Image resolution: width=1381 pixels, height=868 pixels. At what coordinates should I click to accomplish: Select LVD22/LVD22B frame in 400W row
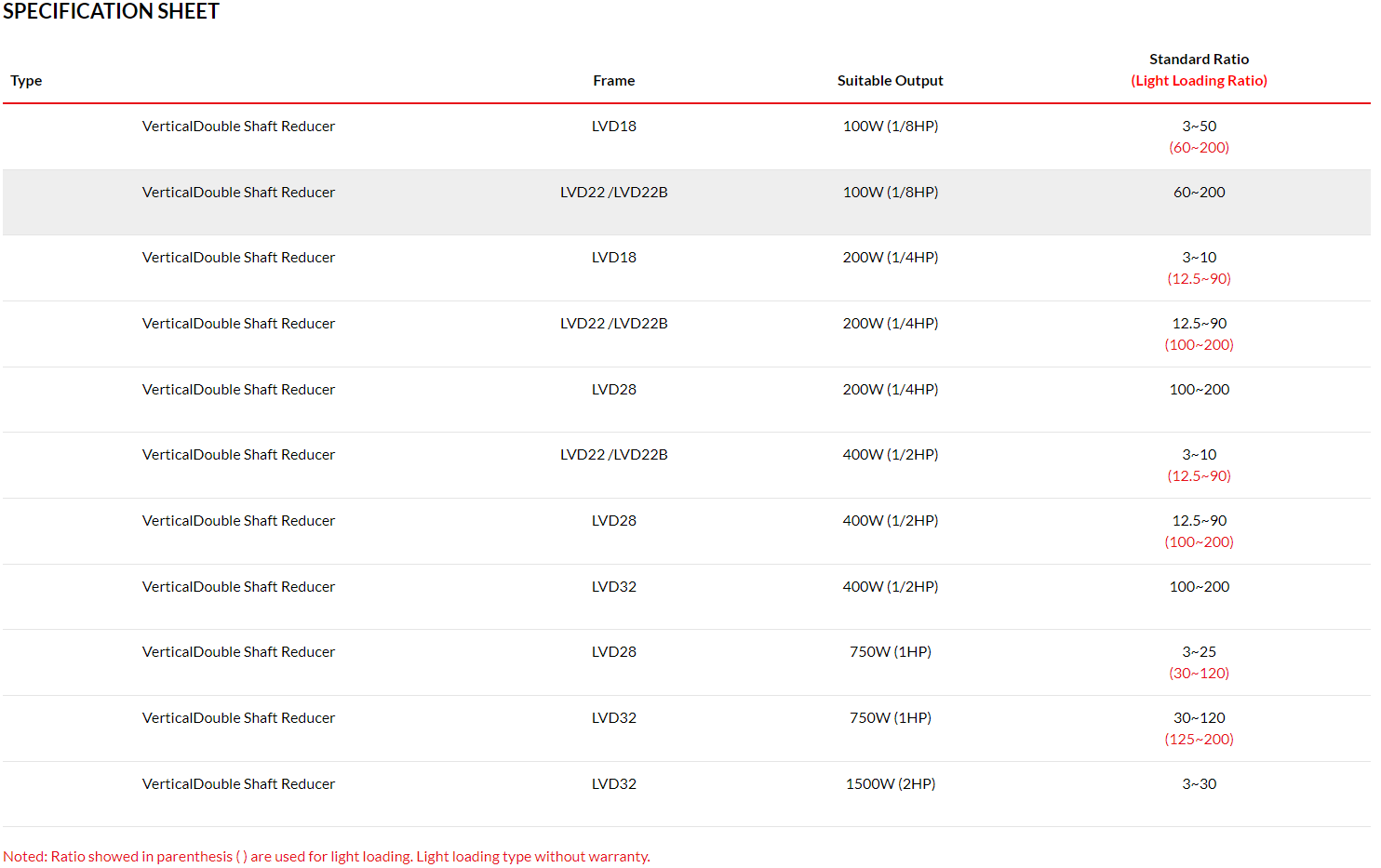pos(614,455)
